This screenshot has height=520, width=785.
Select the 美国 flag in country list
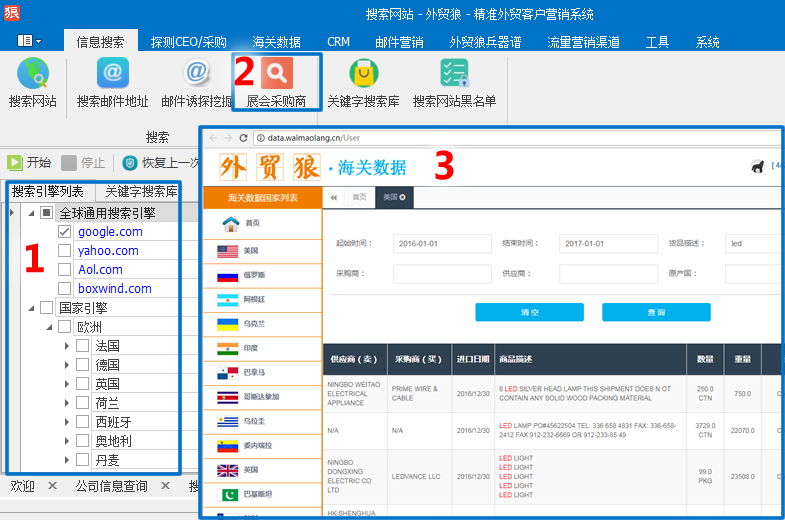[x=227, y=251]
